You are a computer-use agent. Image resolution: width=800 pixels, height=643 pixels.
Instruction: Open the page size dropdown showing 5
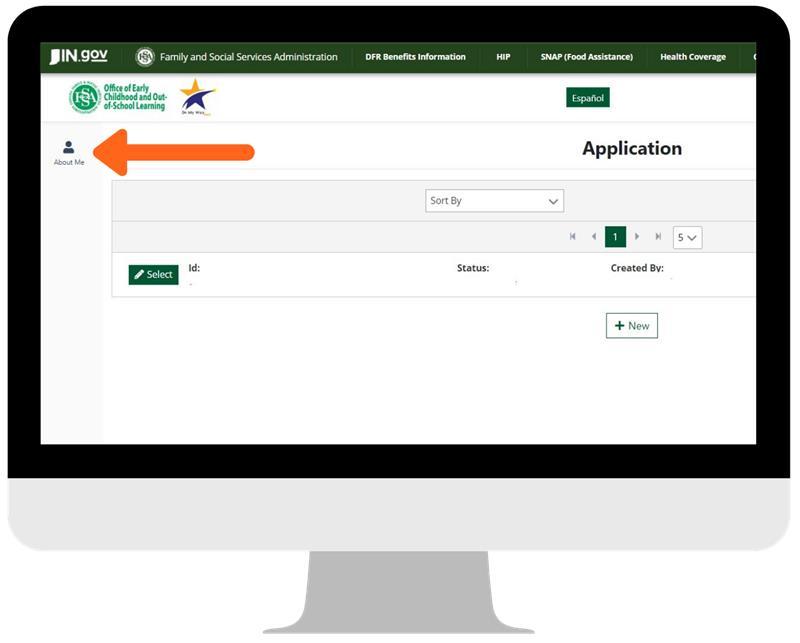pos(688,237)
